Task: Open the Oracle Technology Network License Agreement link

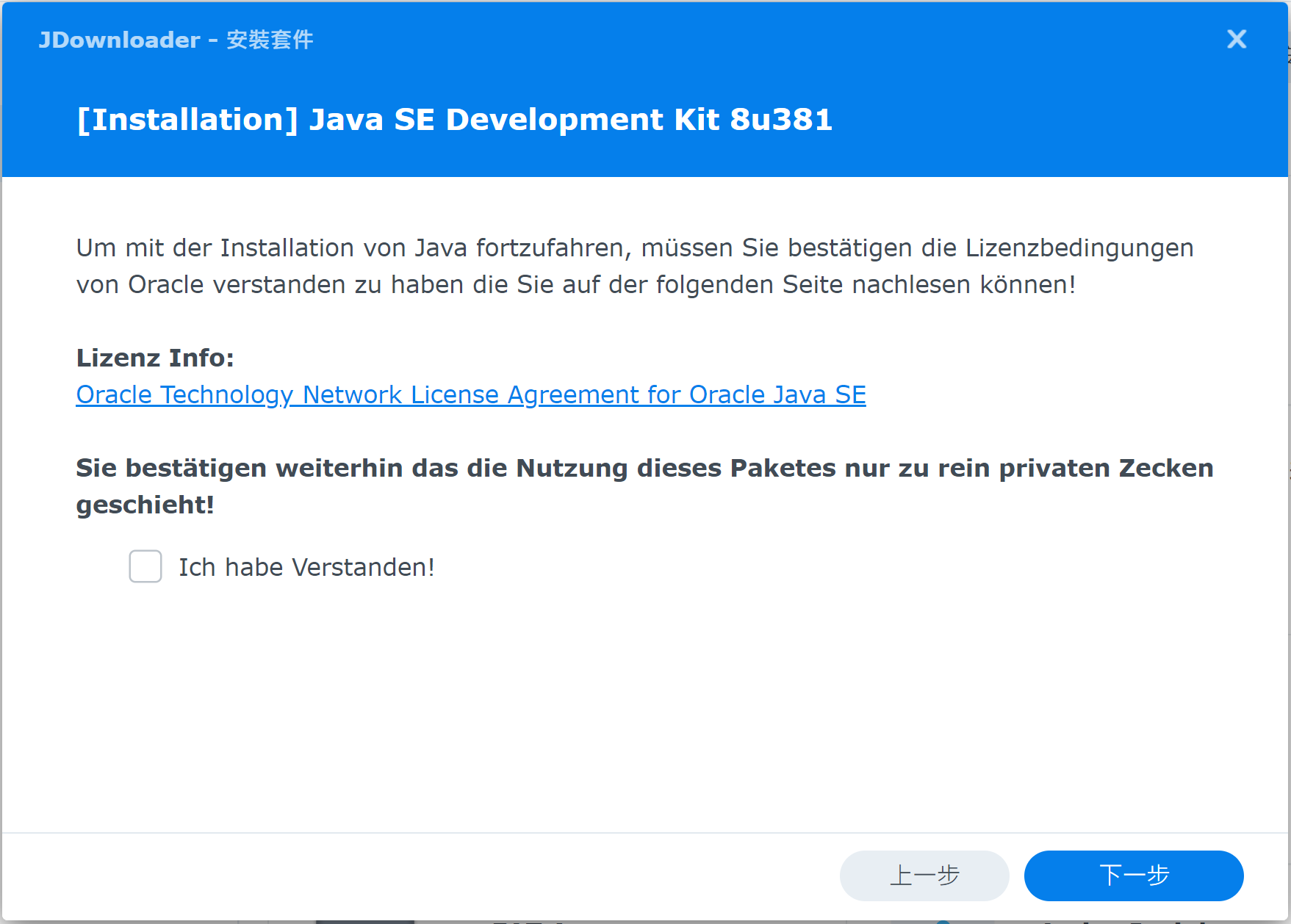Action: click(x=470, y=395)
